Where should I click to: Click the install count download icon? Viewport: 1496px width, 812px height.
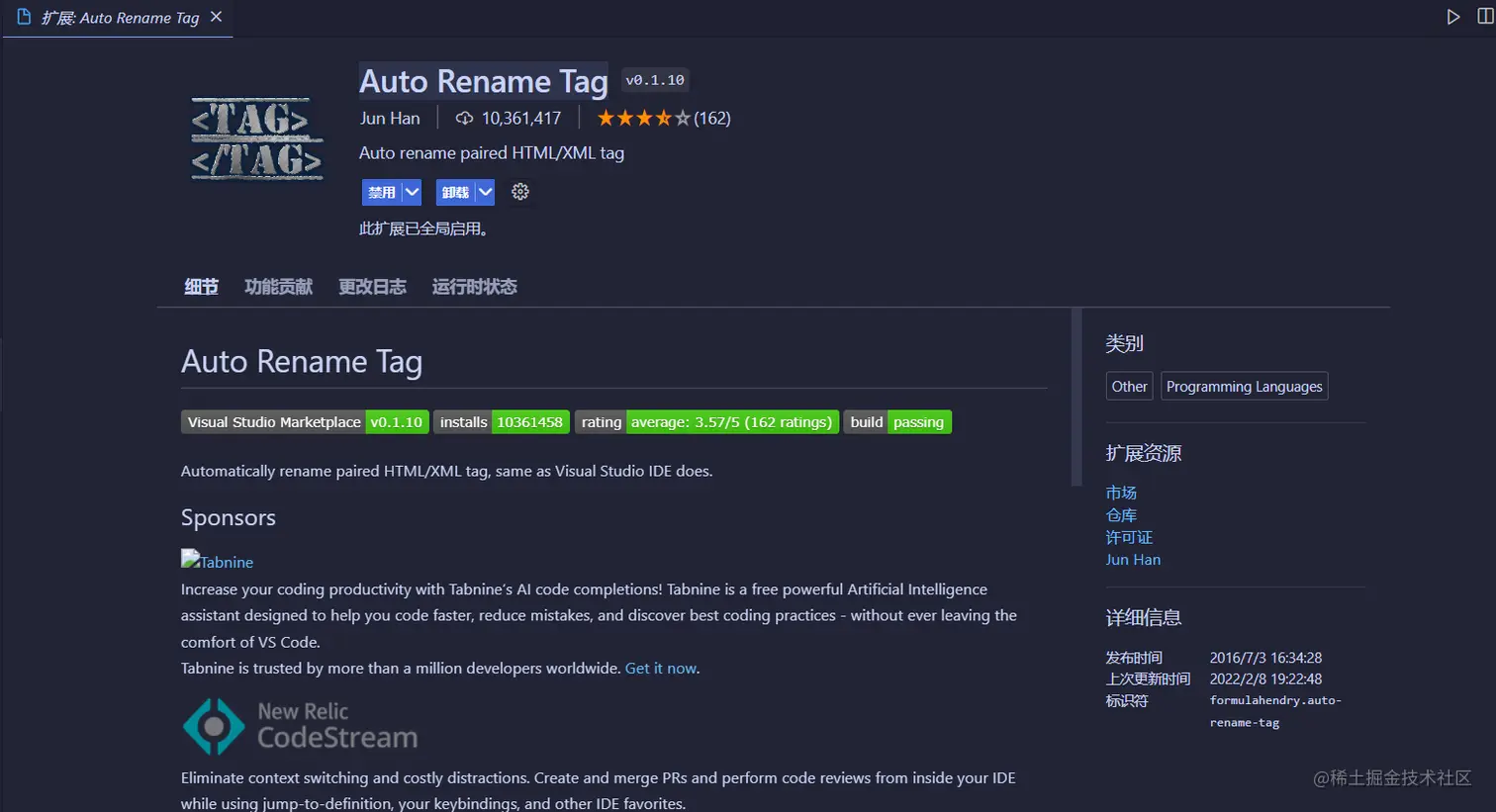click(x=464, y=119)
